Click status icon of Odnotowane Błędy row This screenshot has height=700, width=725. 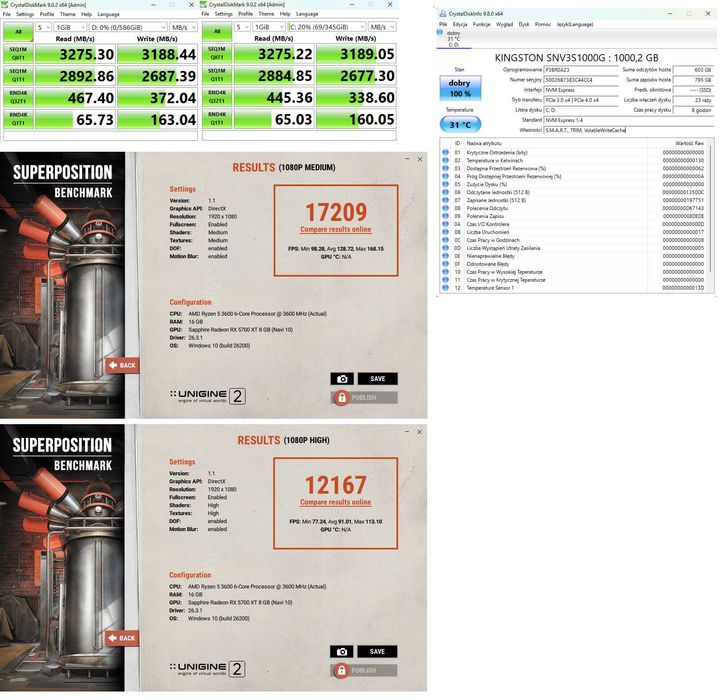click(445, 264)
